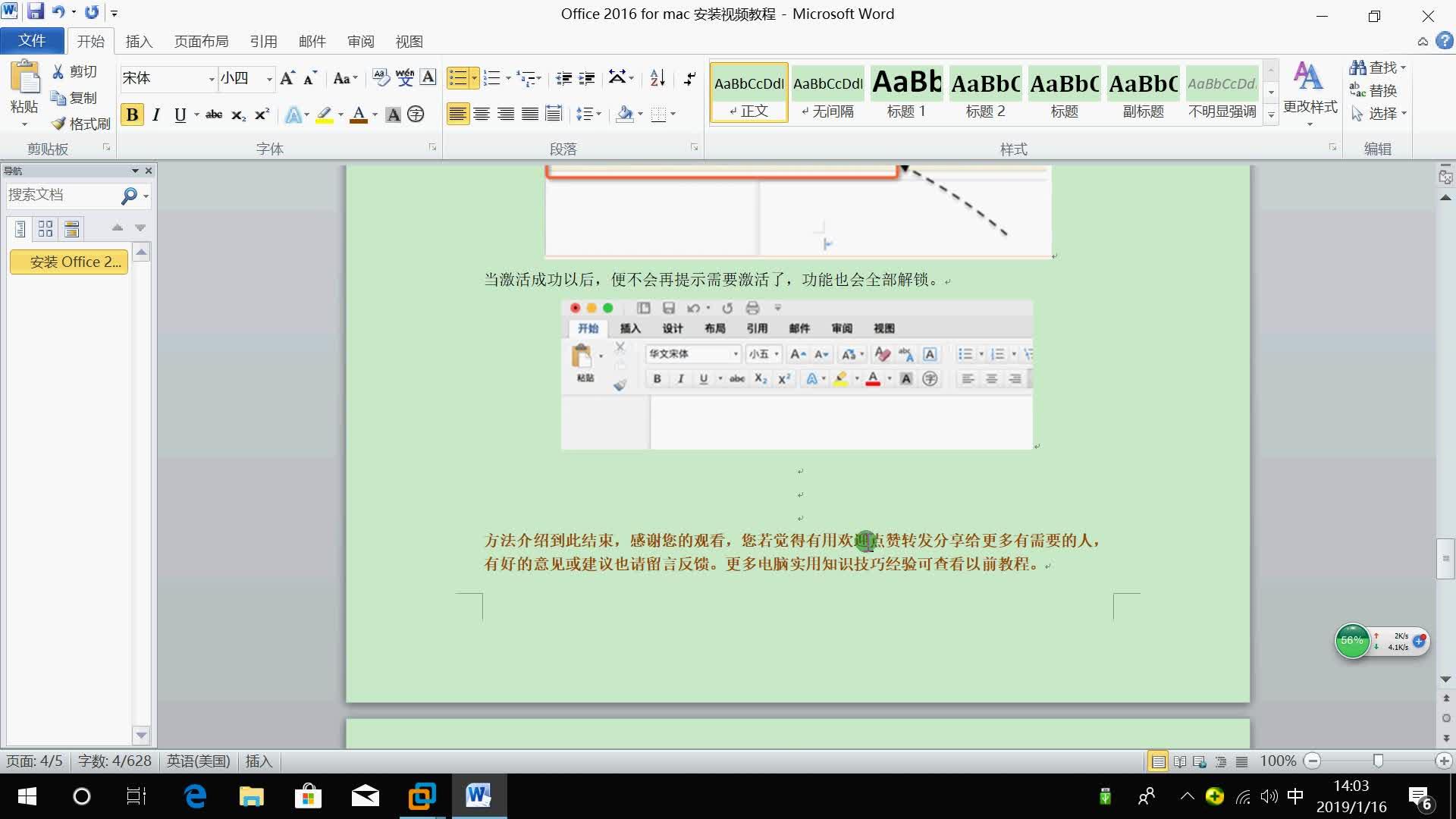1456x819 pixels.
Task: Open Word Help question mark
Action: 1444,41
